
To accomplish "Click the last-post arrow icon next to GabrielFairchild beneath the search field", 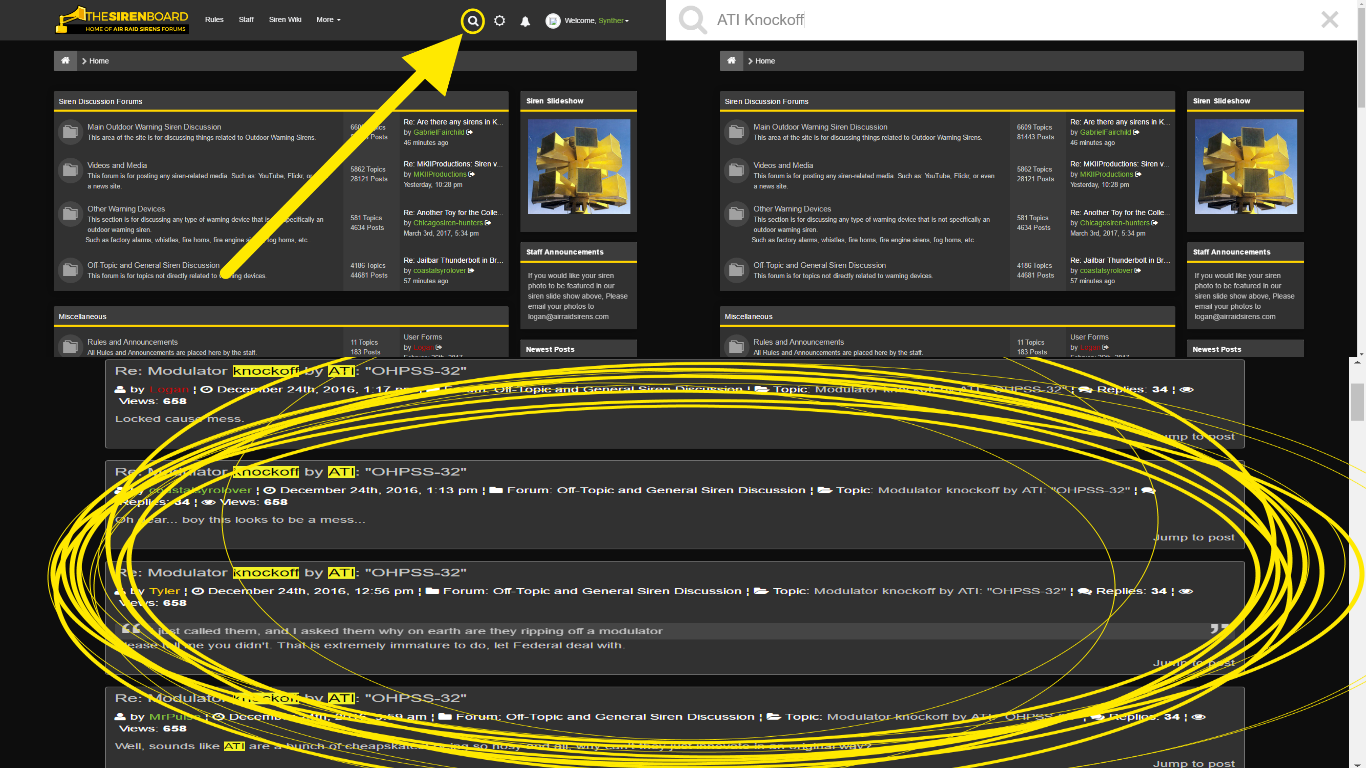I will point(1136,132).
